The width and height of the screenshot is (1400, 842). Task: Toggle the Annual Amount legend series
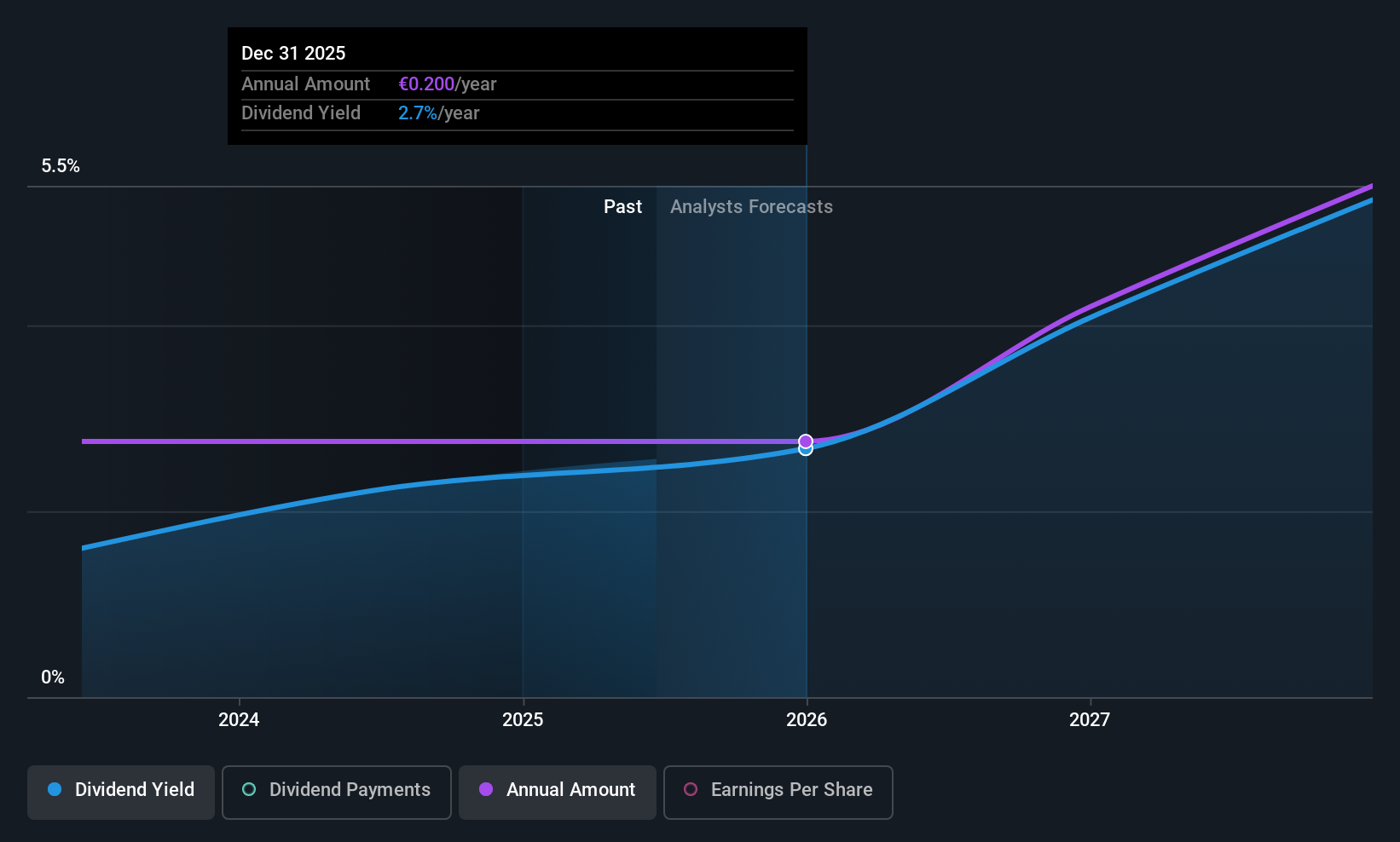tap(558, 792)
